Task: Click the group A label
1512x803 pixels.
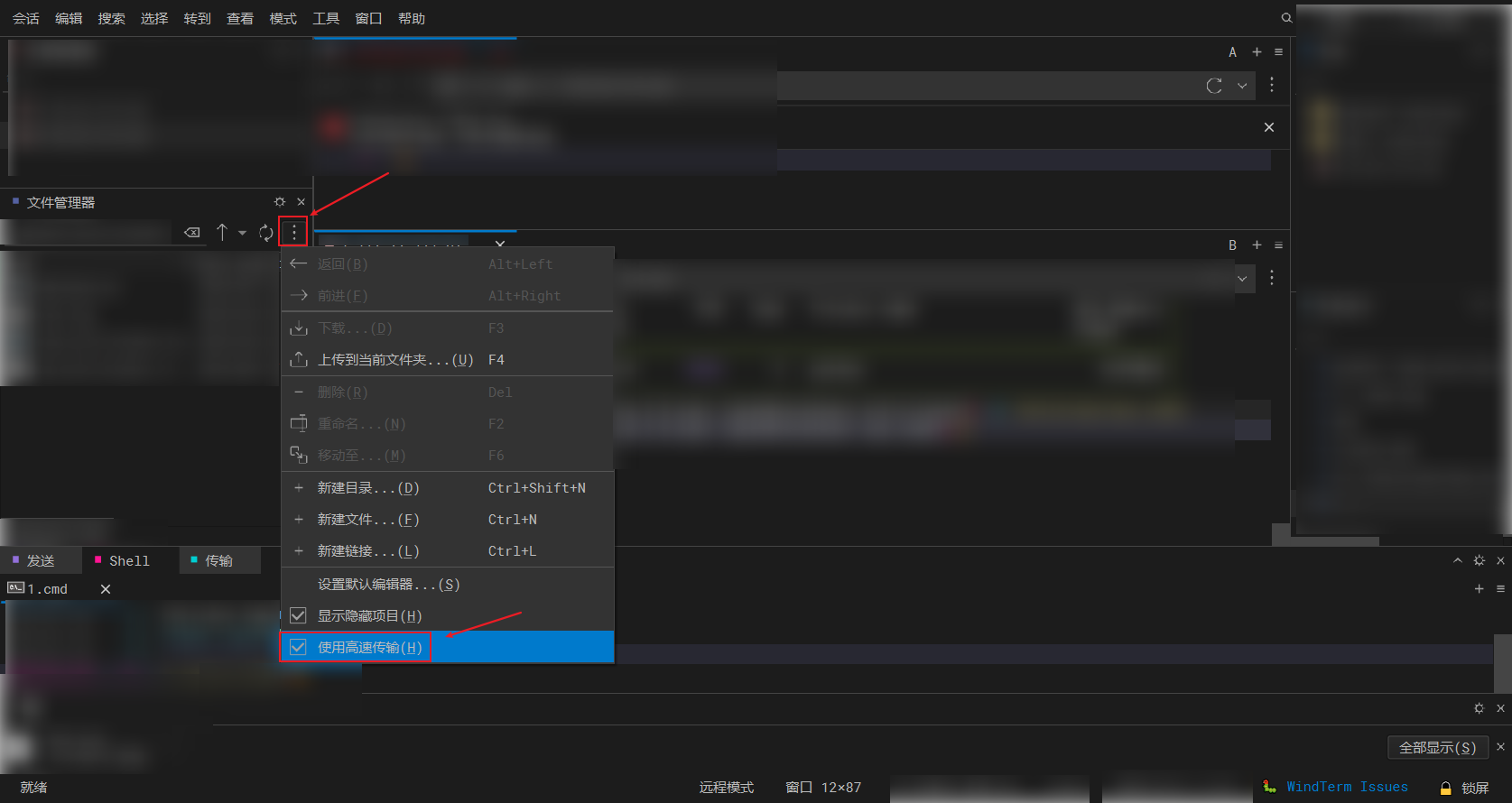Action: [1232, 52]
